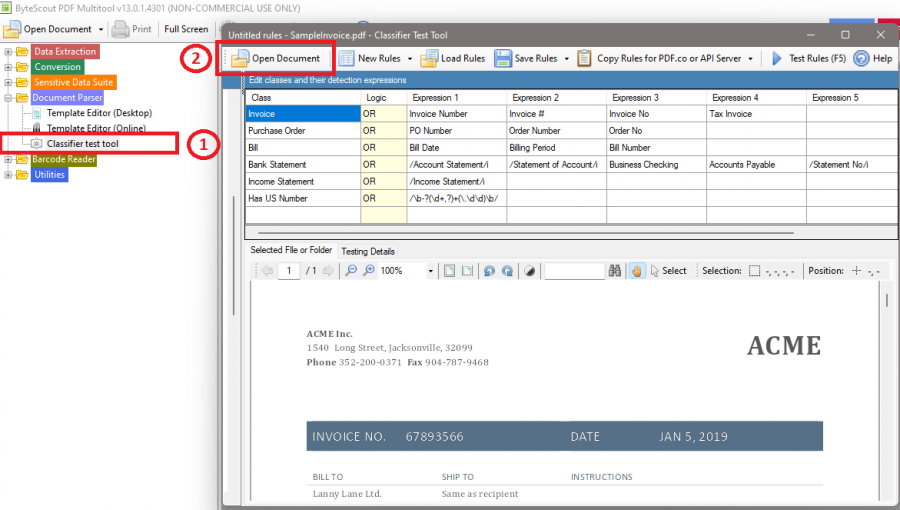
Task: Open the Save Rules dropdown arrow
Action: click(567, 59)
